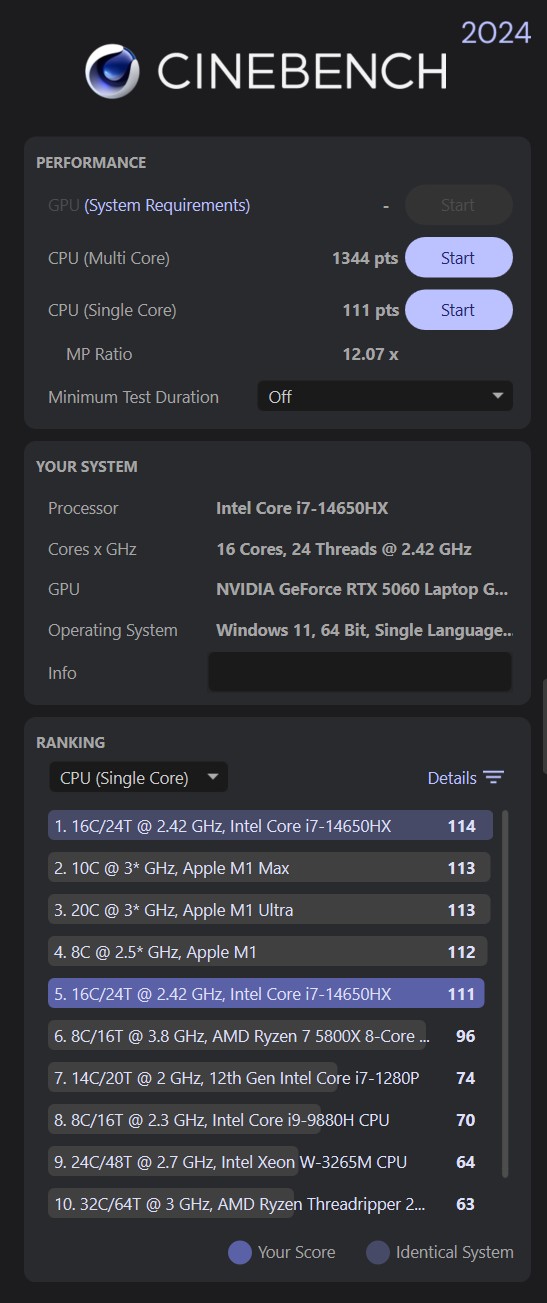Click the Your Score legend label
The width and height of the screenshot is (547, 1303).
coord(296,1252)
